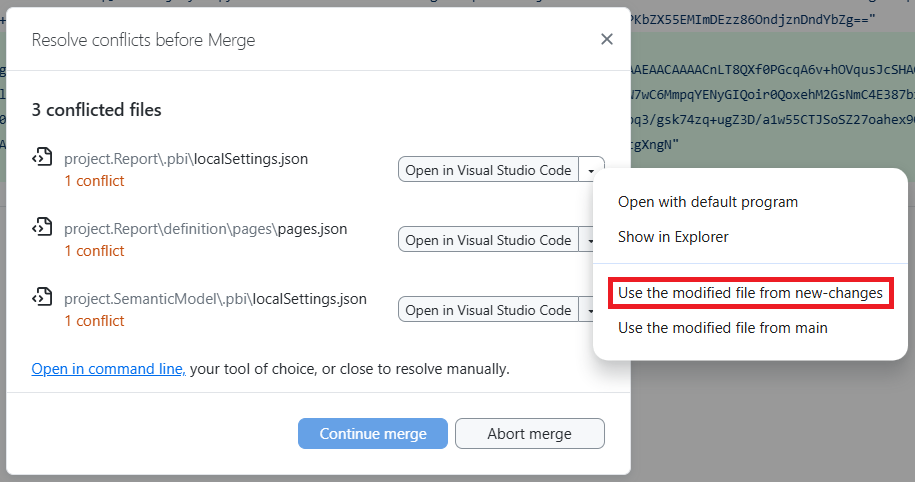Open project.Report localSettings.json in Visual Studio Code
This screenshot has height=482, width=915.
coord(488,170)
